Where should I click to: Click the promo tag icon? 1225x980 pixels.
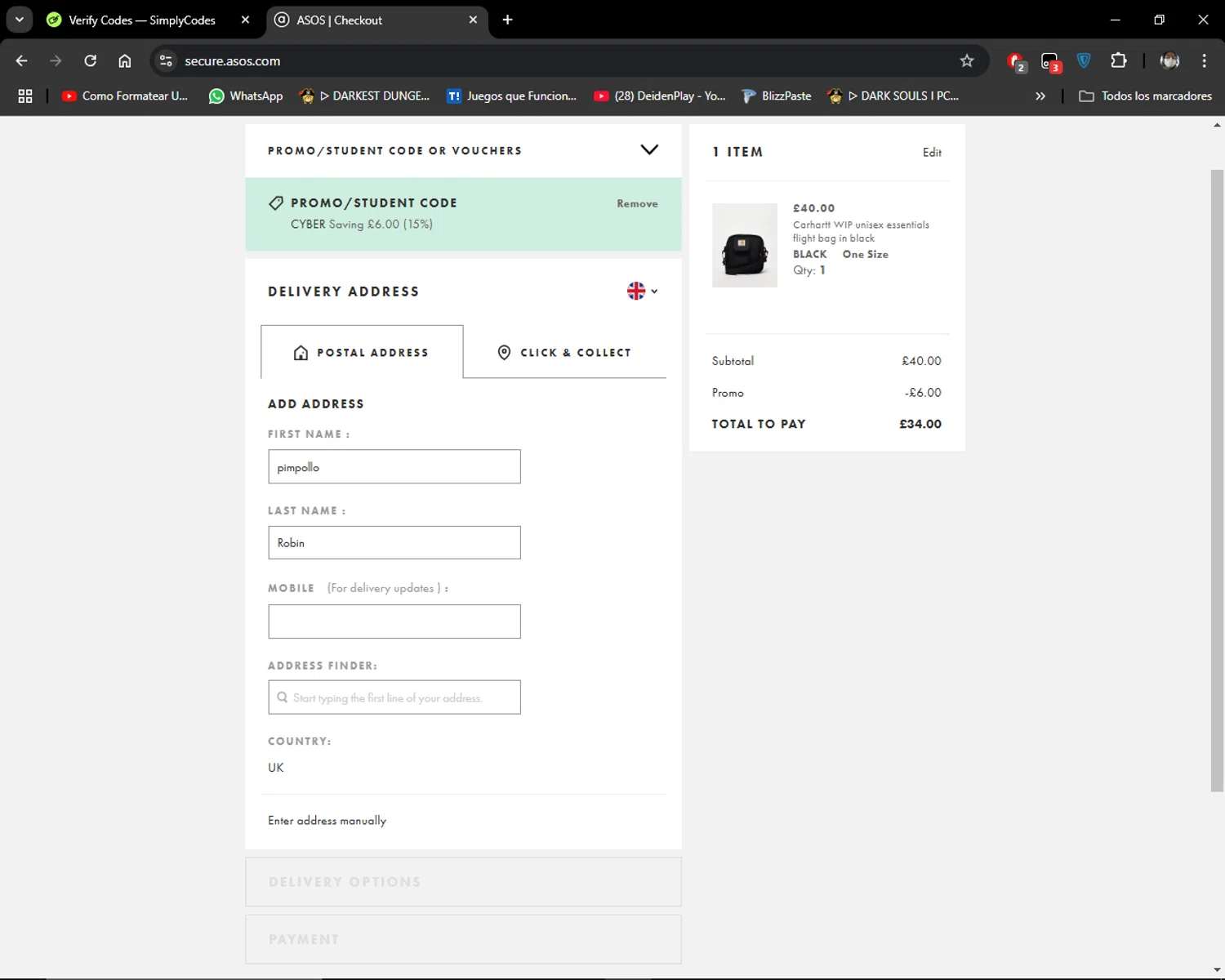(x=276, y=203)
